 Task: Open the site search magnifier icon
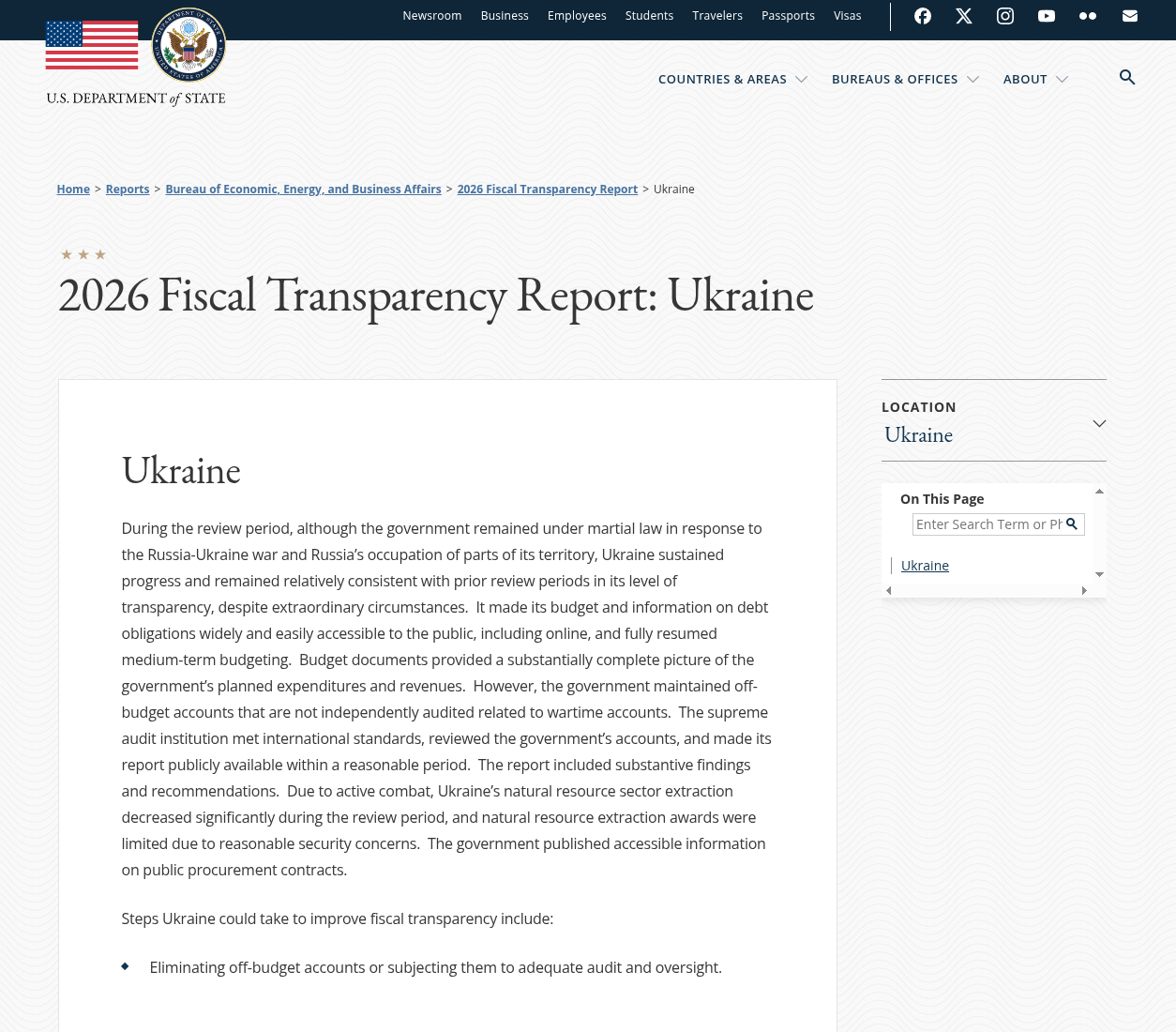pyautogui.click(x=1127, y=78)
